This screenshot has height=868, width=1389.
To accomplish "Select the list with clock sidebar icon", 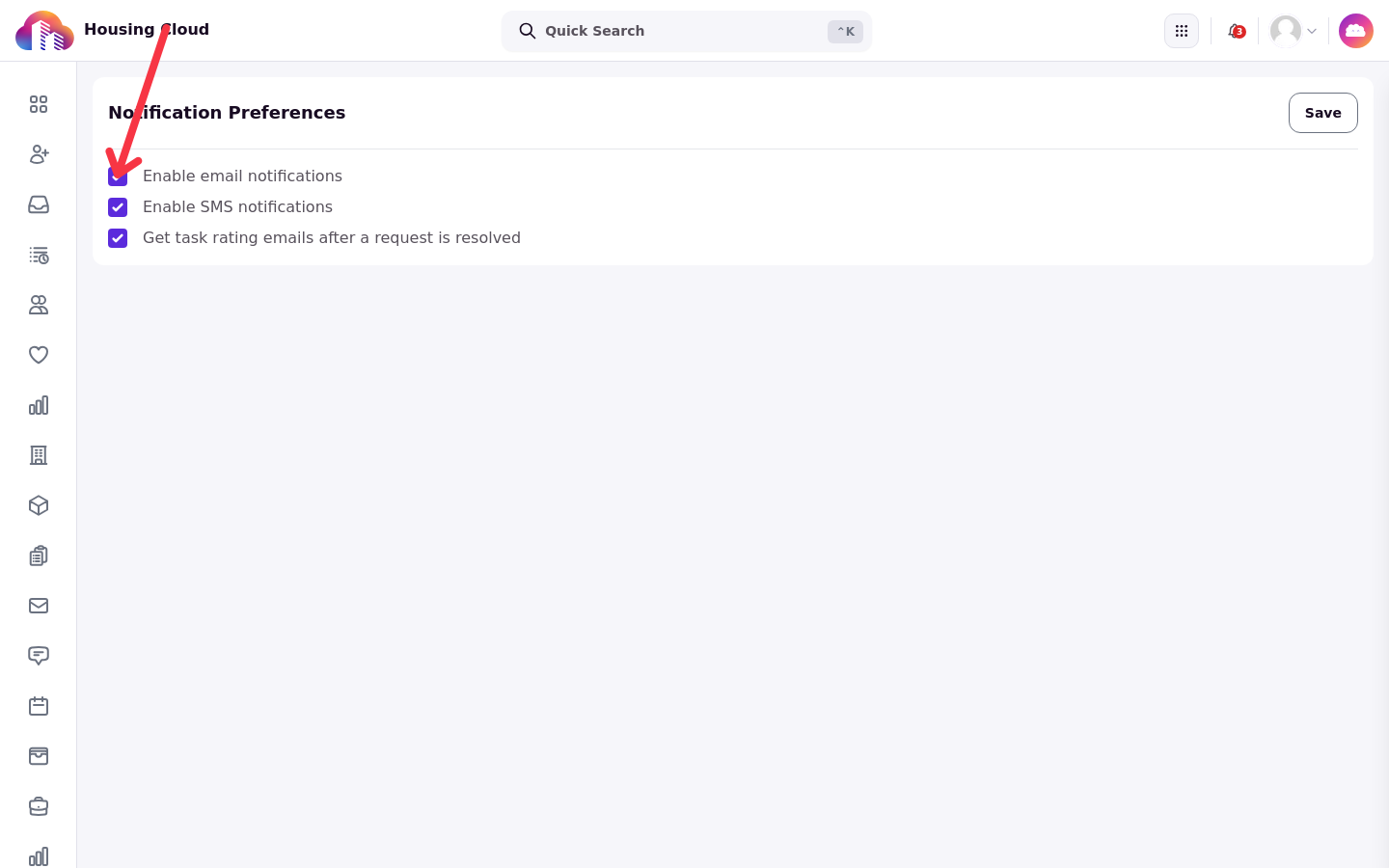I will coord(39,255).
